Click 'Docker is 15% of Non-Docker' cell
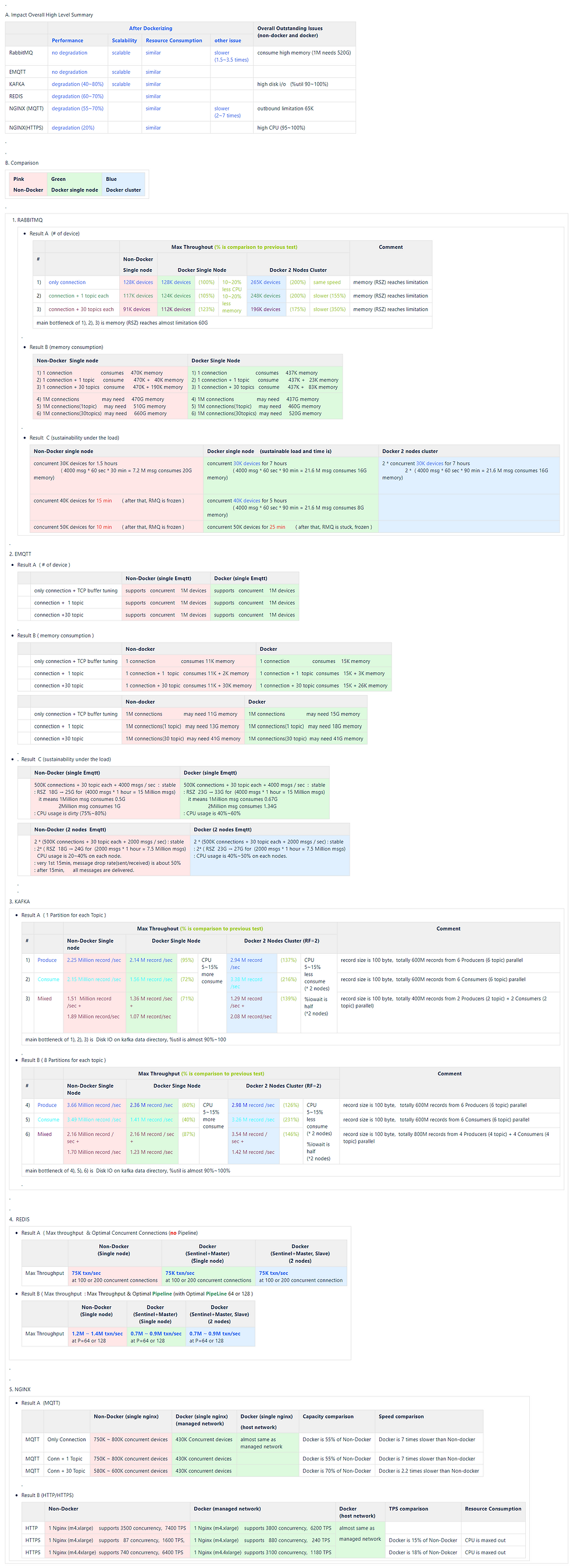Image resolution: width=570 pixels, height=1568 pixels. (x=423, y=1541)
